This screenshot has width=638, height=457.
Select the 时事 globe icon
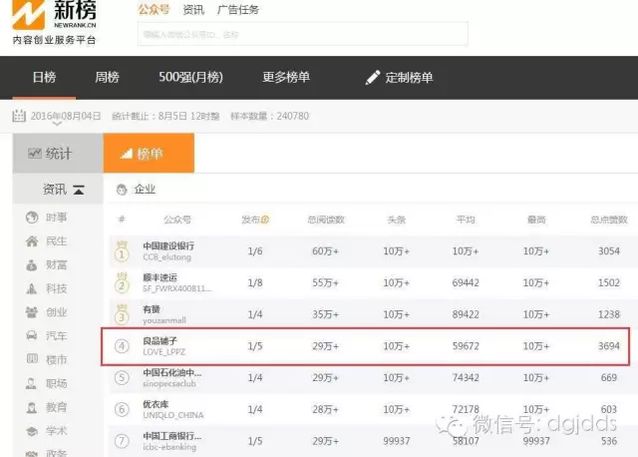tap(32, 217)
